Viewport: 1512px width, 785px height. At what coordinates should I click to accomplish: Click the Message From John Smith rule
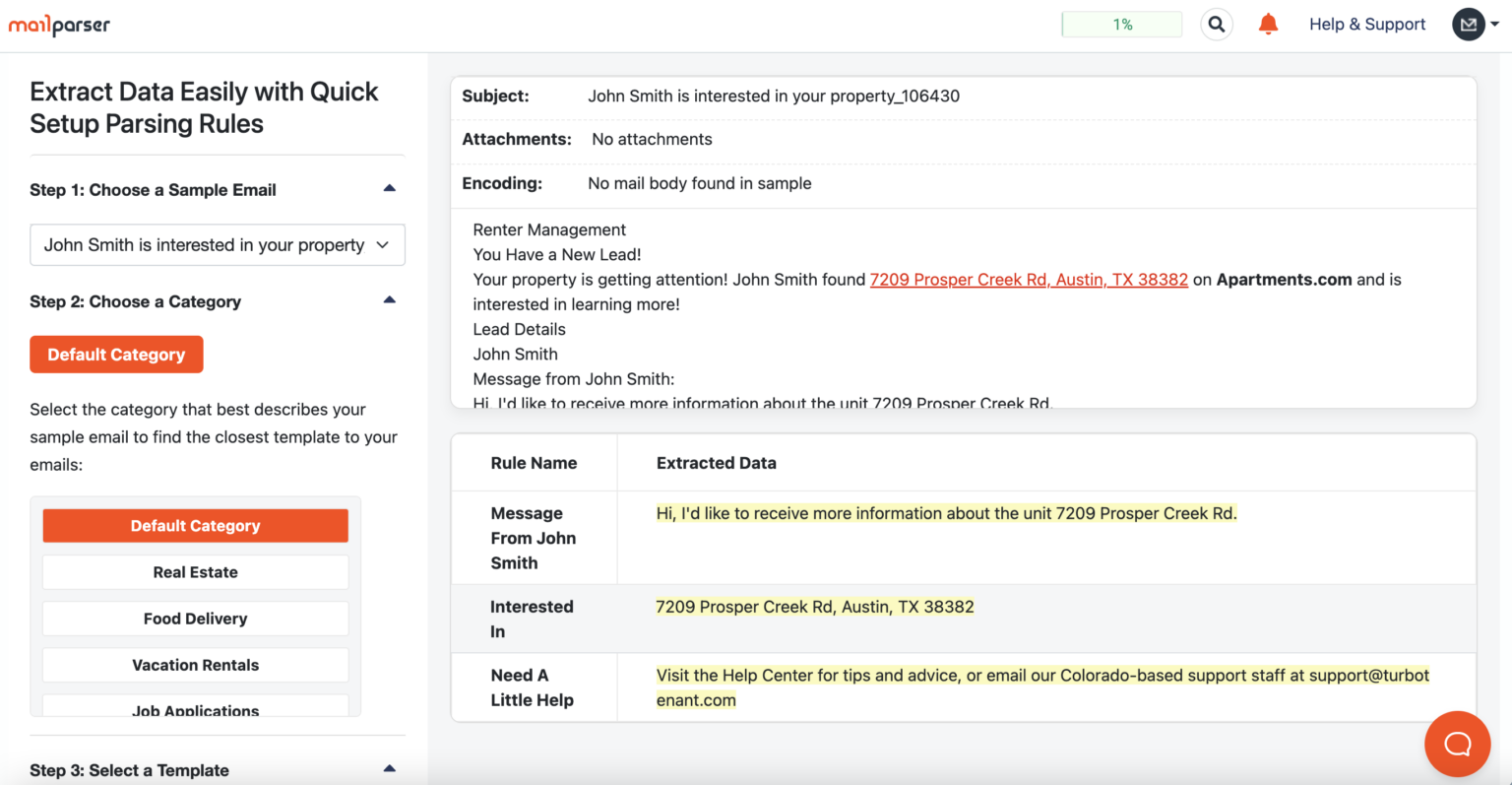pos(533,538)
